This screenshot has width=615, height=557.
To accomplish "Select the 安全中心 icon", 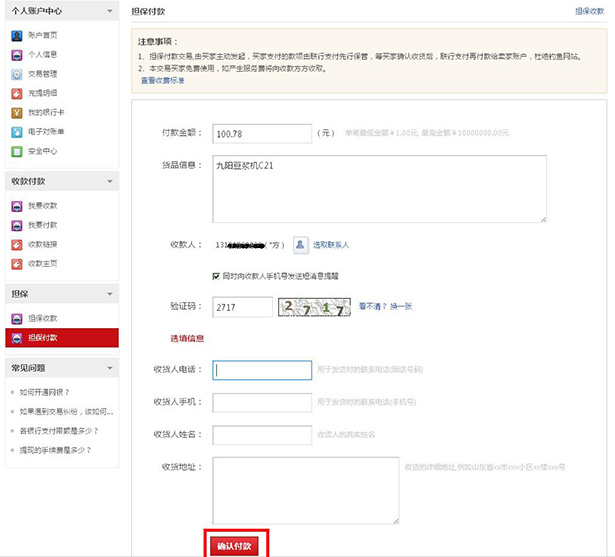I will click(17, 151).
